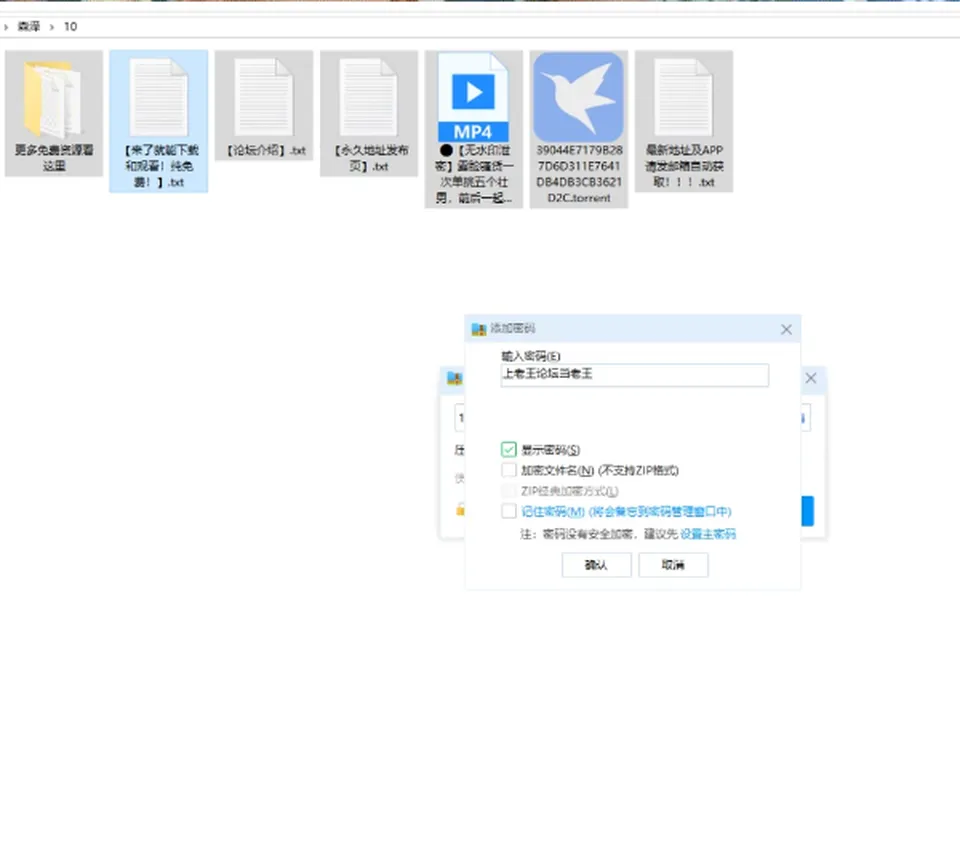Click the parent folder in breadcrumb path
The width and height of the screenshot is (960, 845).
29,26
